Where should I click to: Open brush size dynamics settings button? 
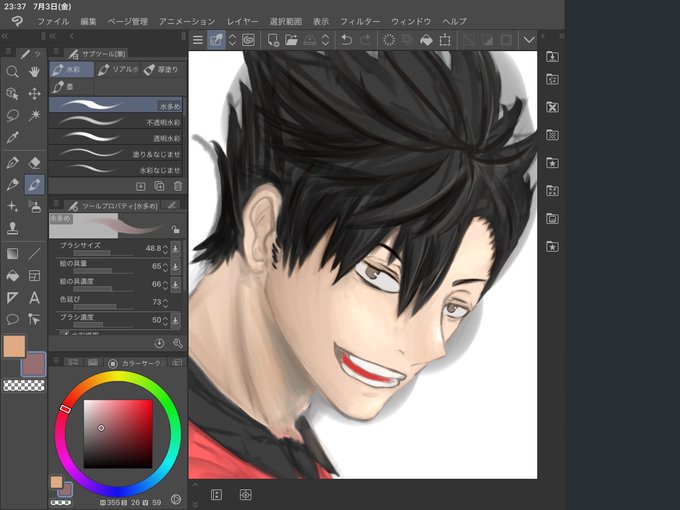pyautogui.click(x=175, y=248)
